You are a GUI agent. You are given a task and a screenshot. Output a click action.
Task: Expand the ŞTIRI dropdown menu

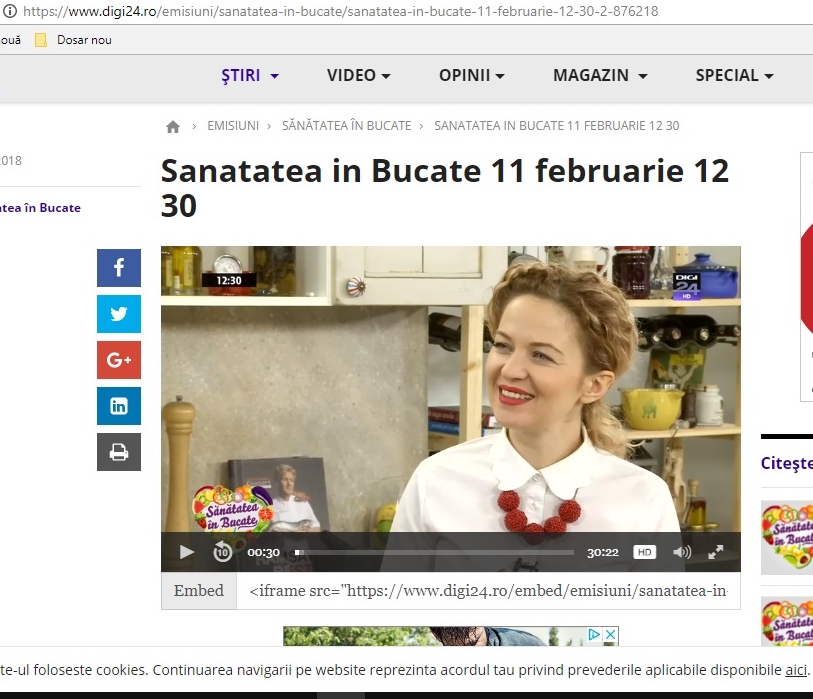coord(249,76)
